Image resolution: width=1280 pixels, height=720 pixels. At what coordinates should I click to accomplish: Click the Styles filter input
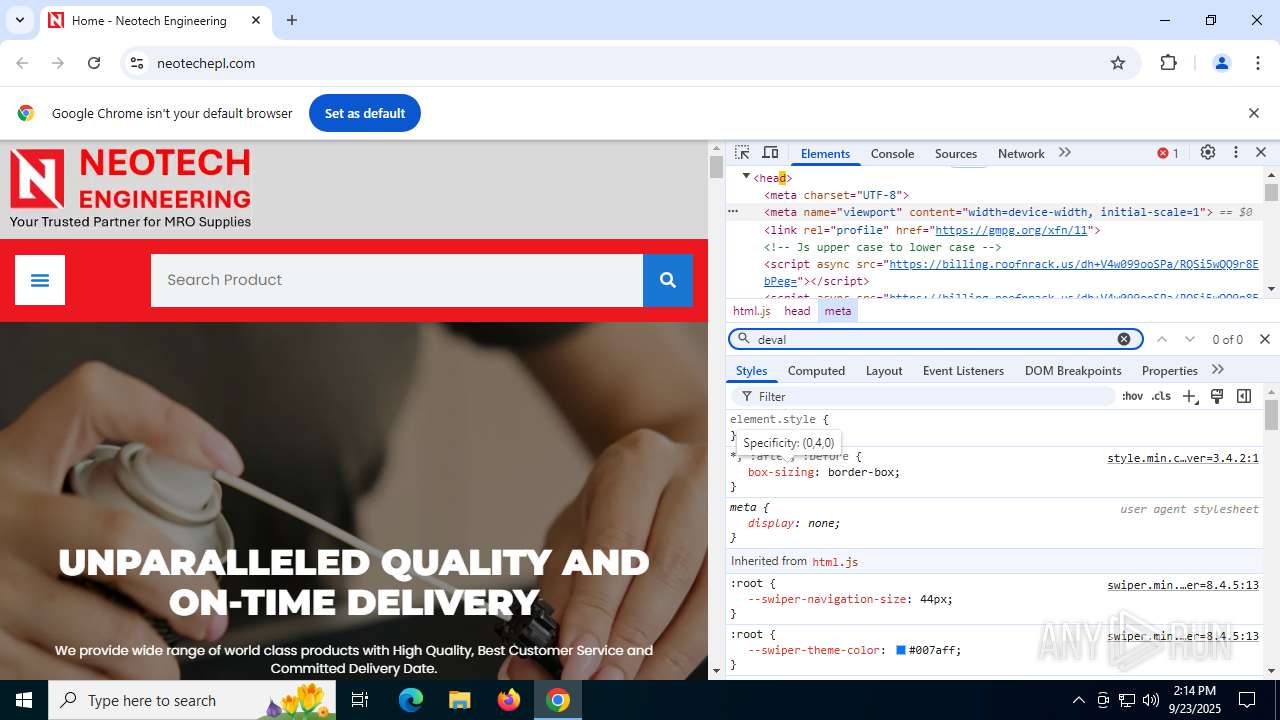pos(925,396)
